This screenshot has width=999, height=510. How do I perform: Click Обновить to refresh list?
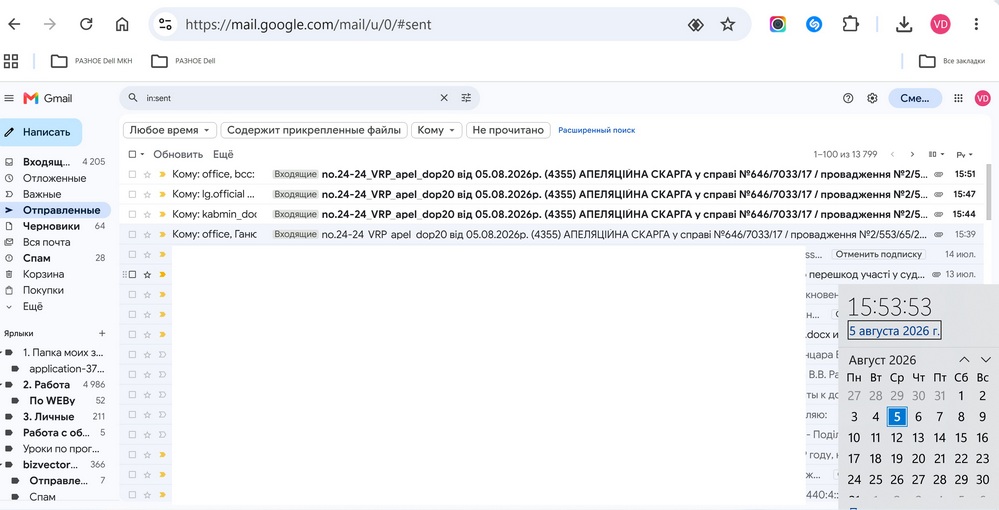coord(178,154)
